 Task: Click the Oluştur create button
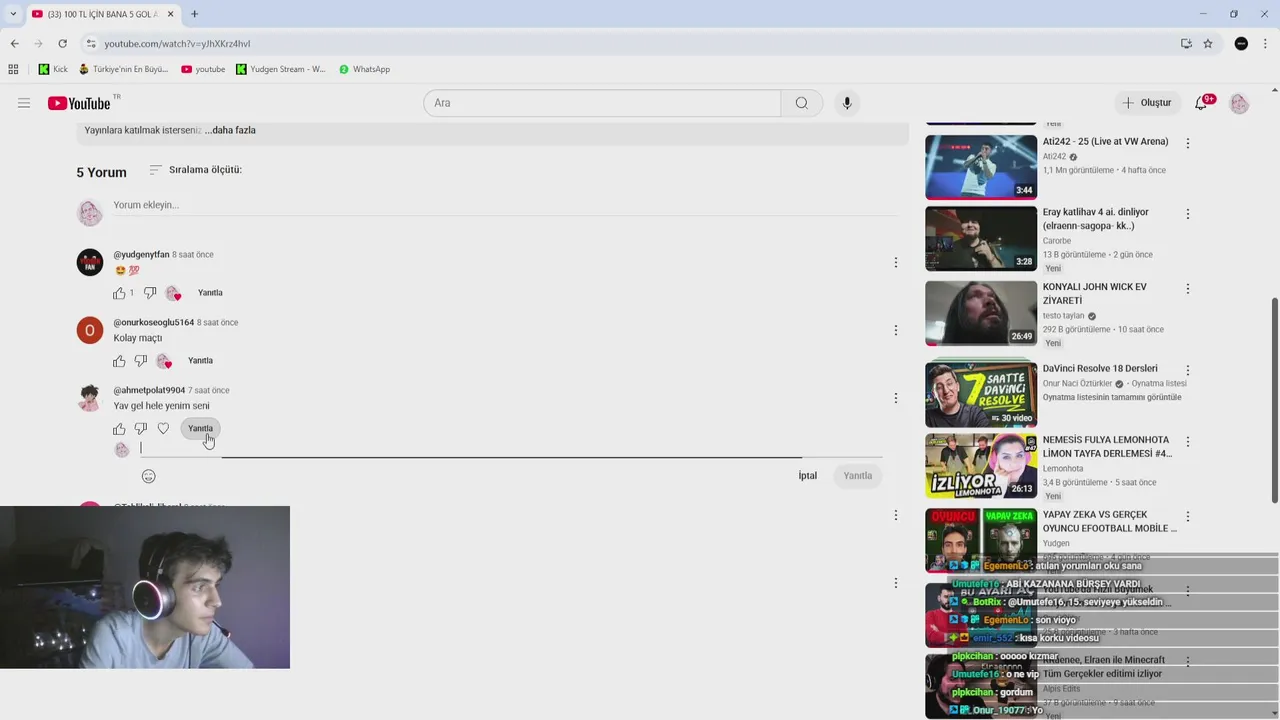click(1146, 103)
